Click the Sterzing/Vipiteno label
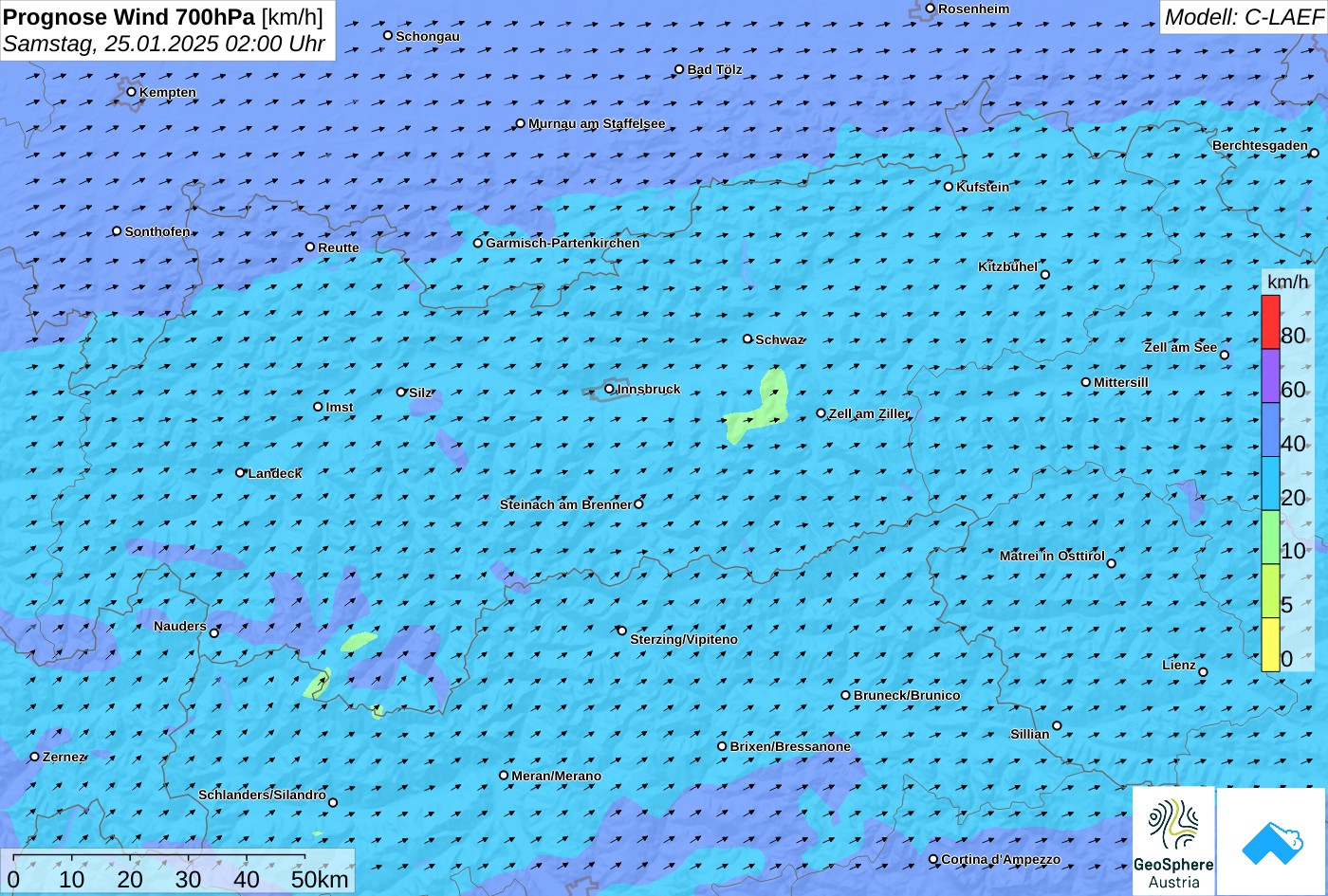 684,640
